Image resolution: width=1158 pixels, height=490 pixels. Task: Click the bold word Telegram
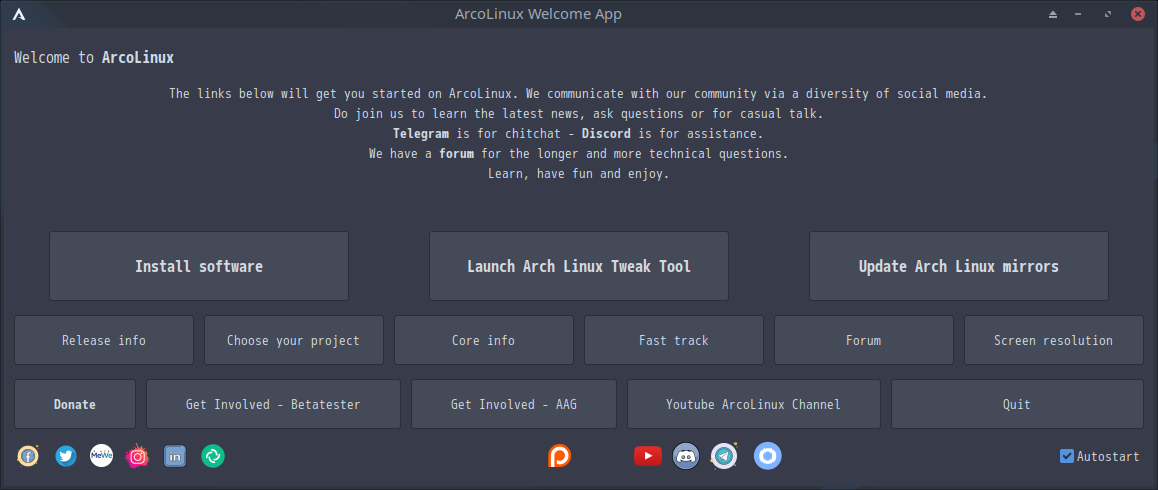click(421, 134)
